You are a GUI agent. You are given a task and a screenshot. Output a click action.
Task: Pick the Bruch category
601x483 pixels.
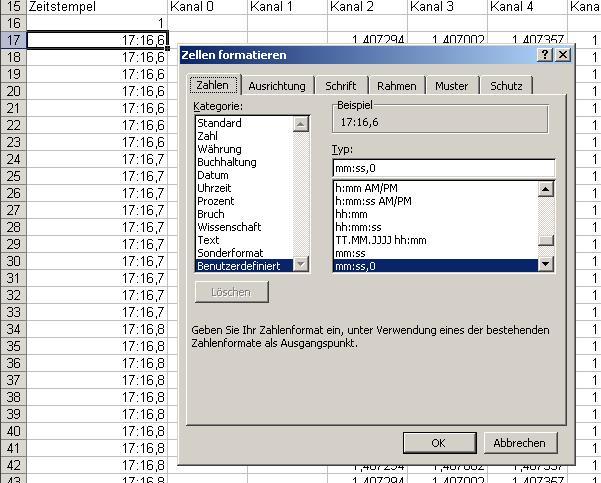coord(244,214)
